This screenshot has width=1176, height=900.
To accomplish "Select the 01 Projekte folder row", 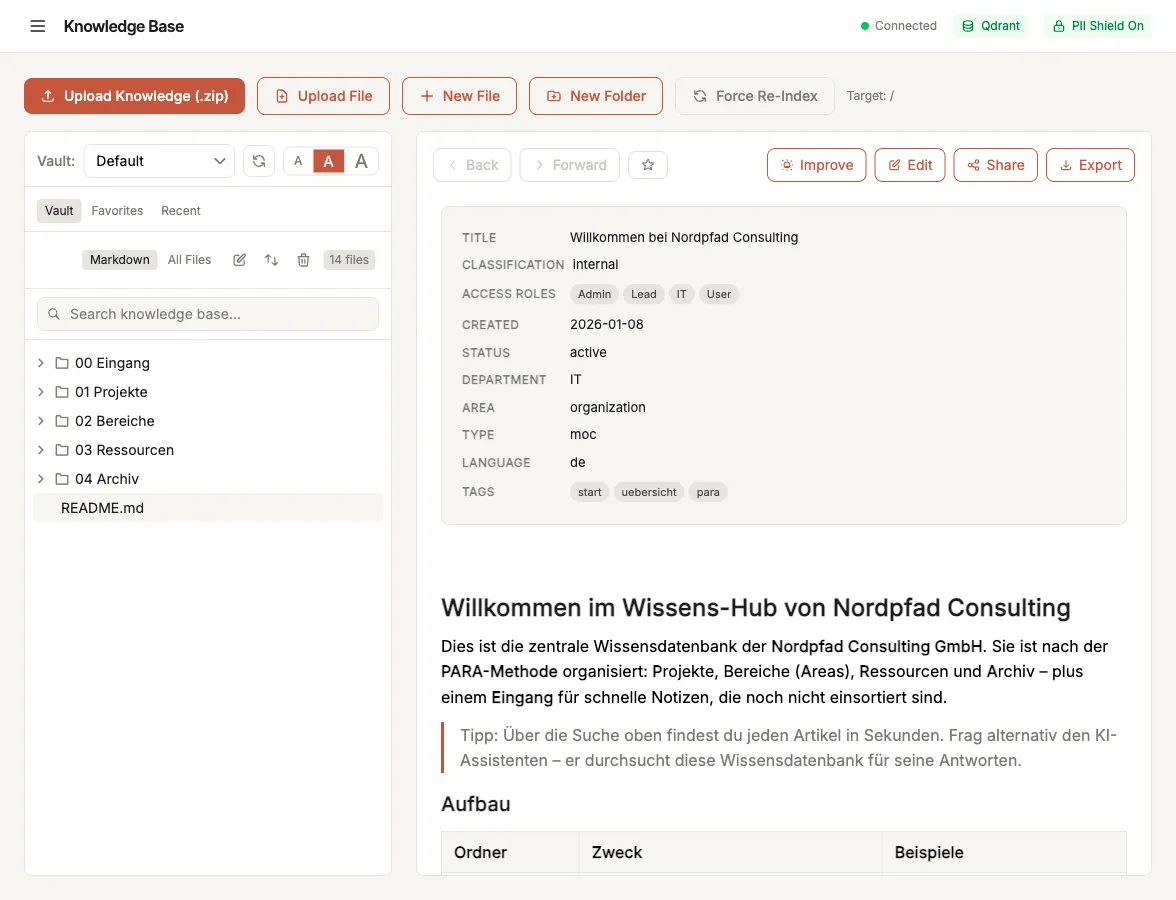I will (x=208, y=392).
